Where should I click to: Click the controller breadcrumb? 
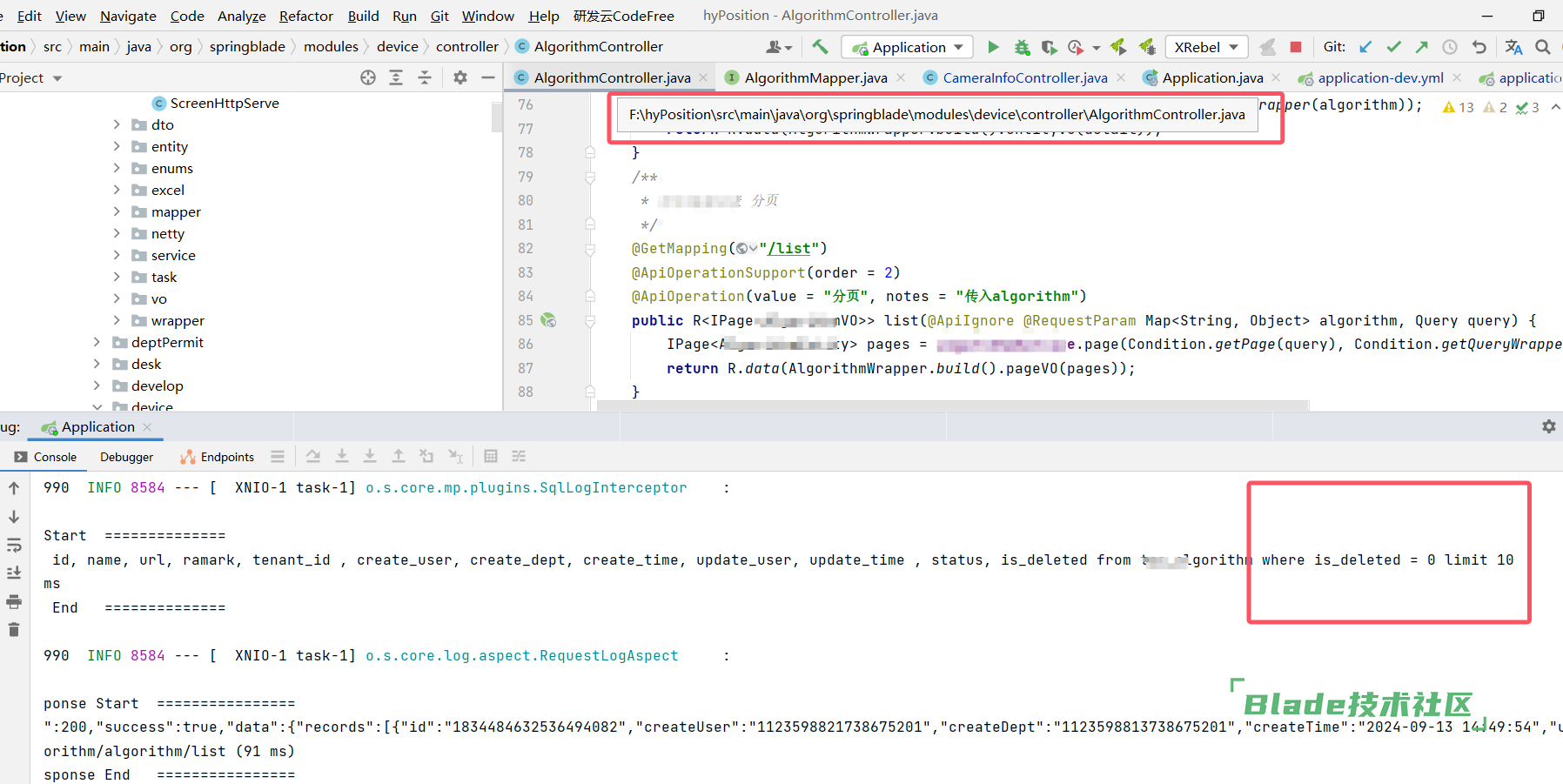pyautogui.click(x=467, y=46)
